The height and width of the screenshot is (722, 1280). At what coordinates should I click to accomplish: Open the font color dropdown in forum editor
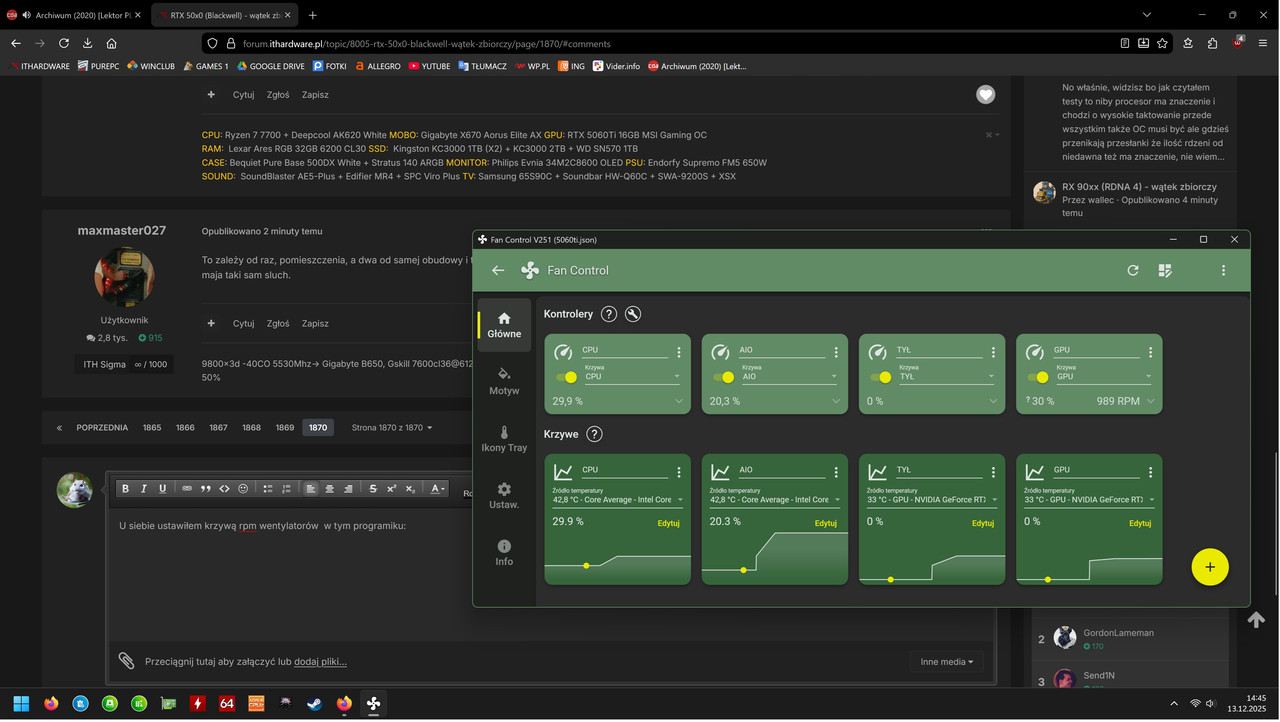click(437, 488)
